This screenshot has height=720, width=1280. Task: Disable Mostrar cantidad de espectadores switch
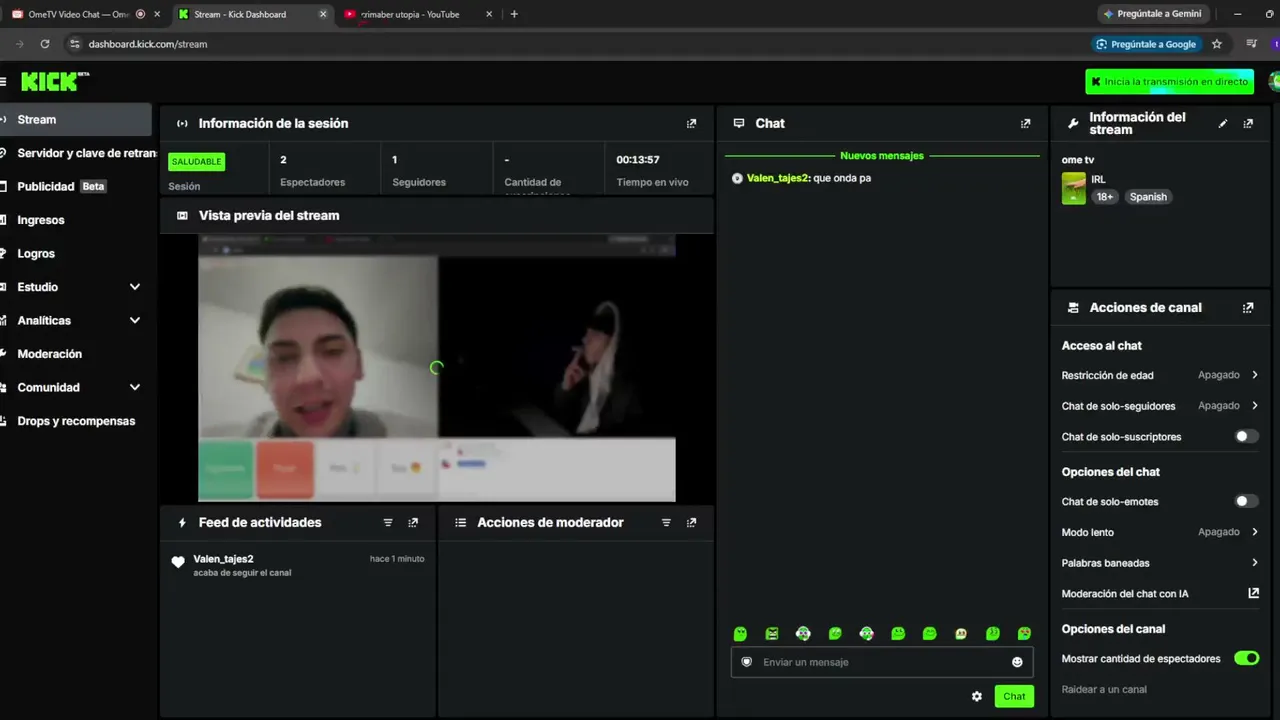click(1246, 659)
